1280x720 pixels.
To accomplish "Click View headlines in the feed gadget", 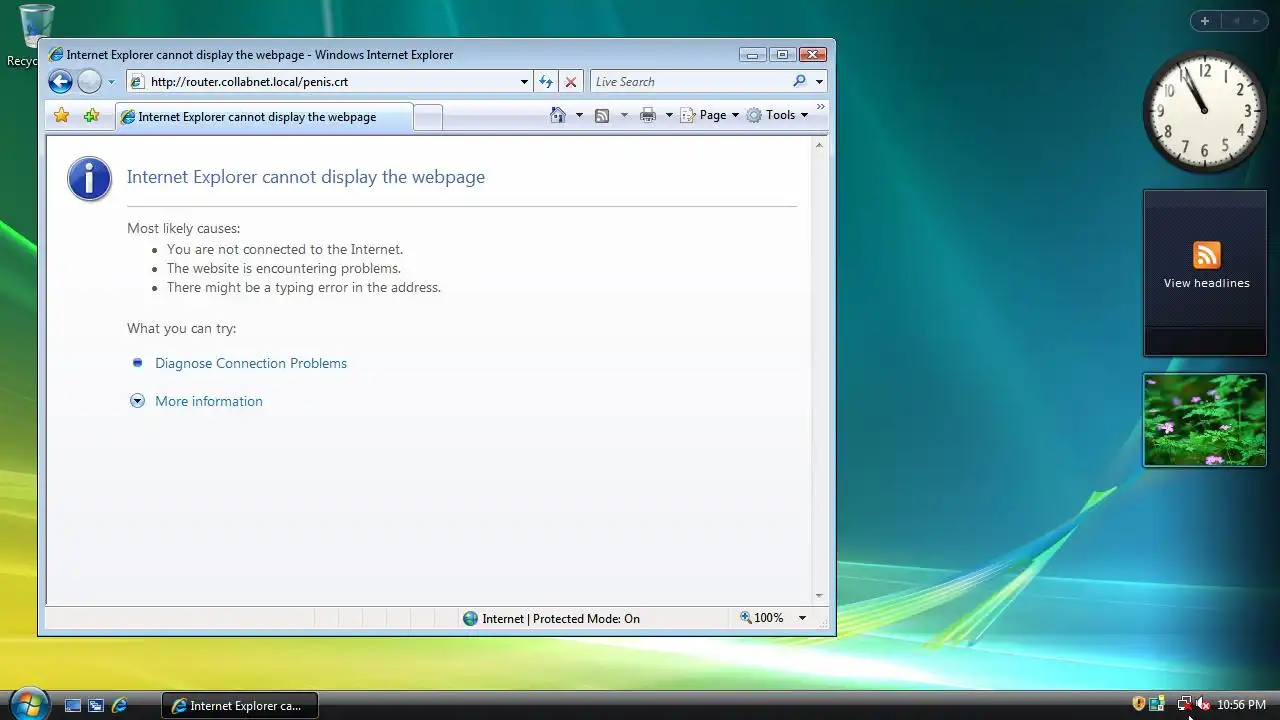I will [x=1206, y=283].
